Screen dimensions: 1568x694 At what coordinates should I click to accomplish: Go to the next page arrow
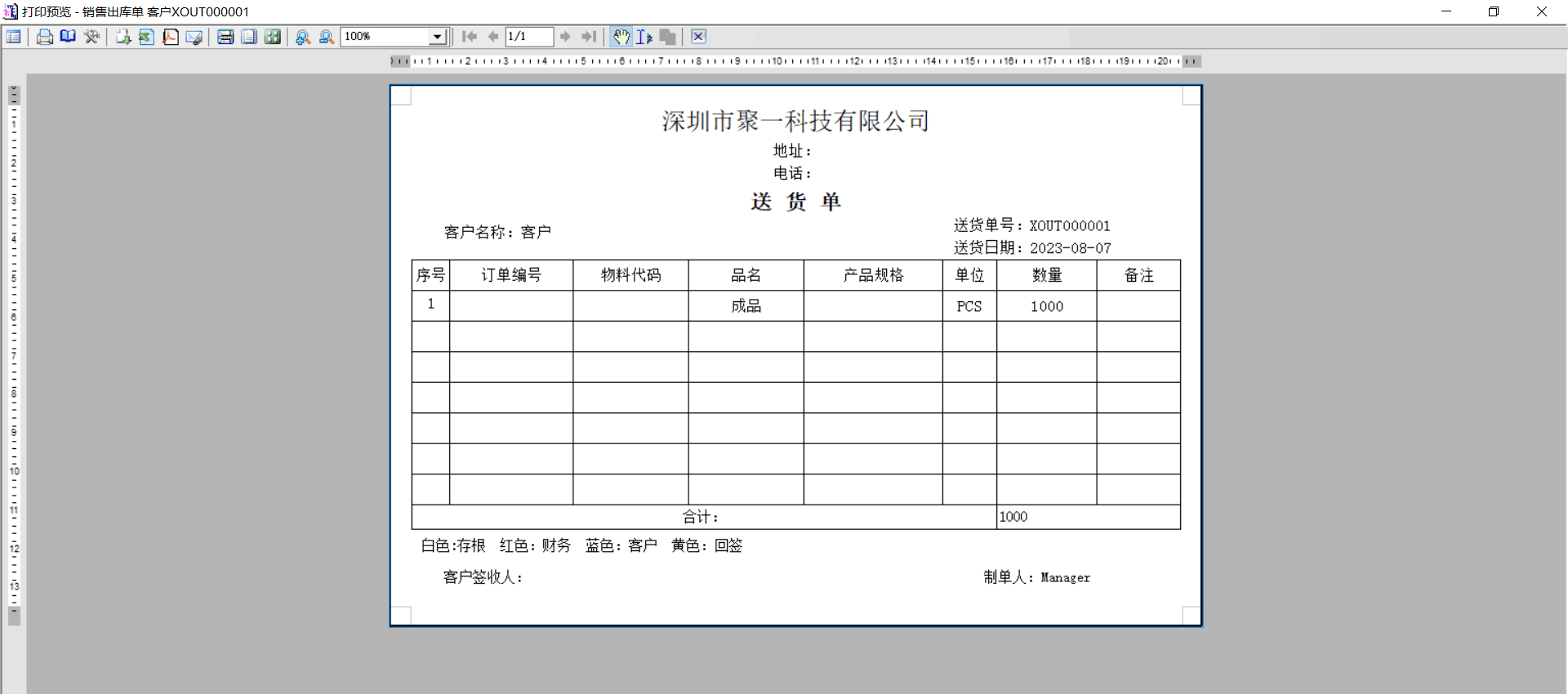565,37
